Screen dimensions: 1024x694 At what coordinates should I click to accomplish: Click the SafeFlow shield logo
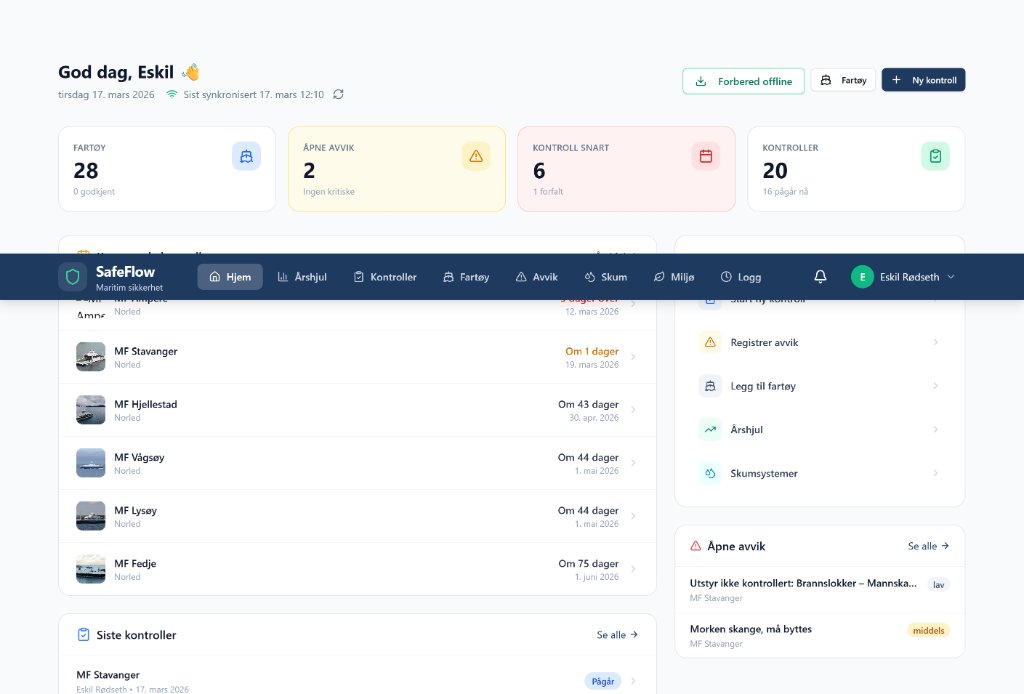click(x=72, y=277)
